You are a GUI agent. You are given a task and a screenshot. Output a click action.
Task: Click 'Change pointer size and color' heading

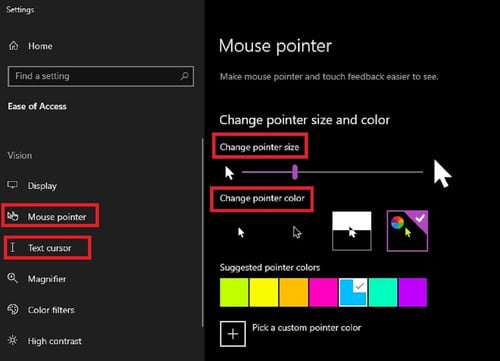click(x=304, y=120)
